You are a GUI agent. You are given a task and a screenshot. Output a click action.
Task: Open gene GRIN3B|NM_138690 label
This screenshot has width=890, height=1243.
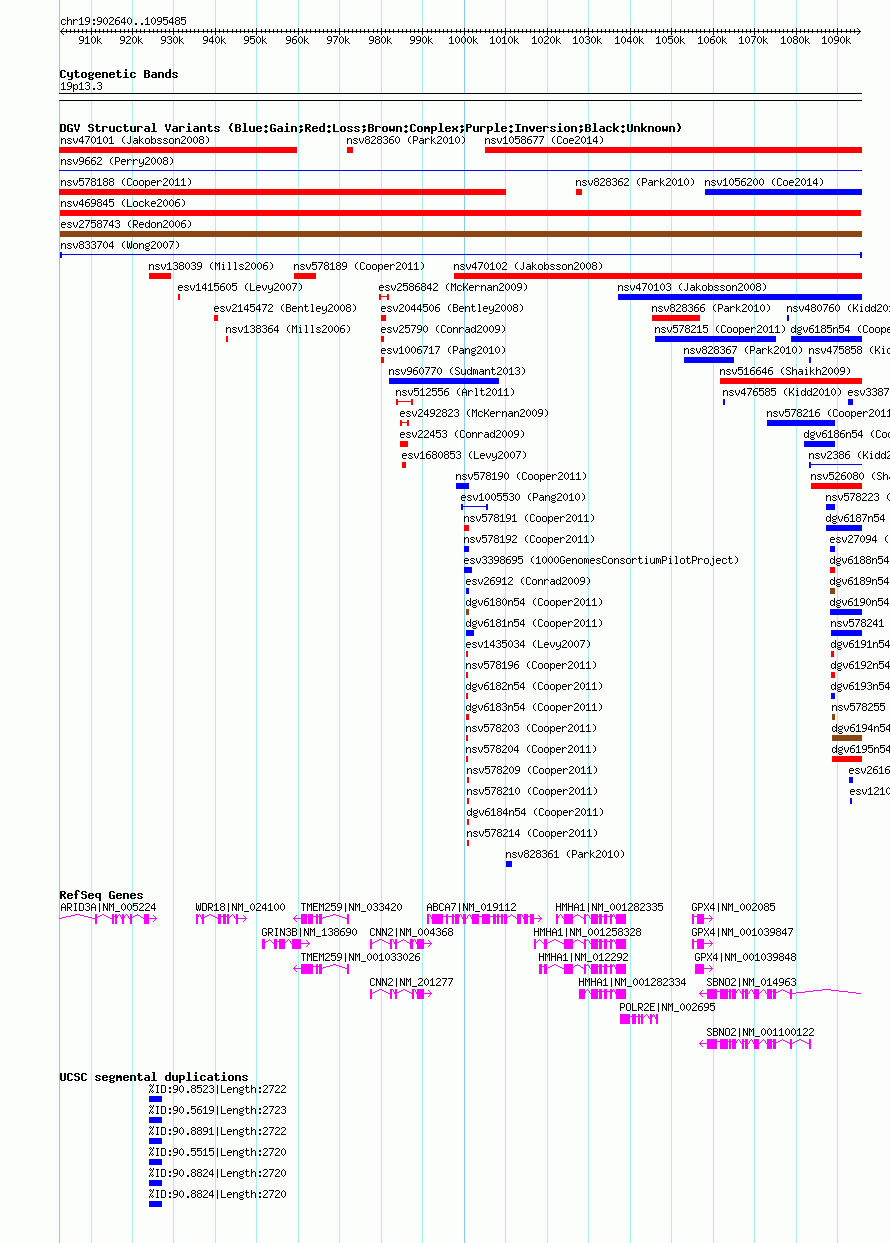coord(310,932)
